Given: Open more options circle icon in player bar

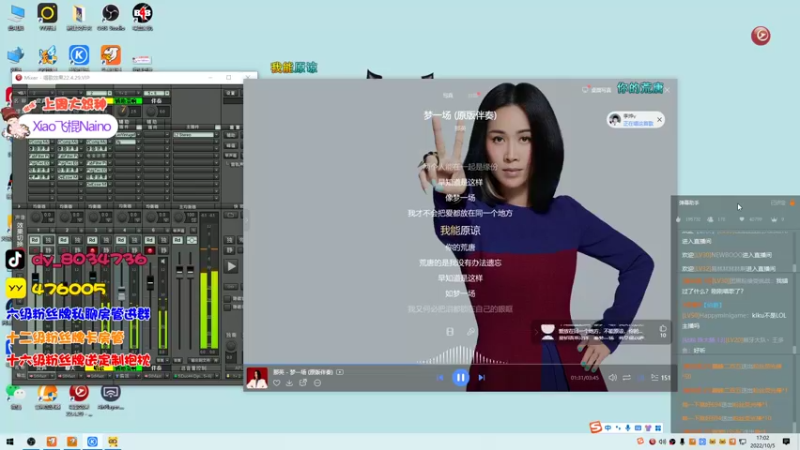Looking at the screenshot, I should point(317,383).
